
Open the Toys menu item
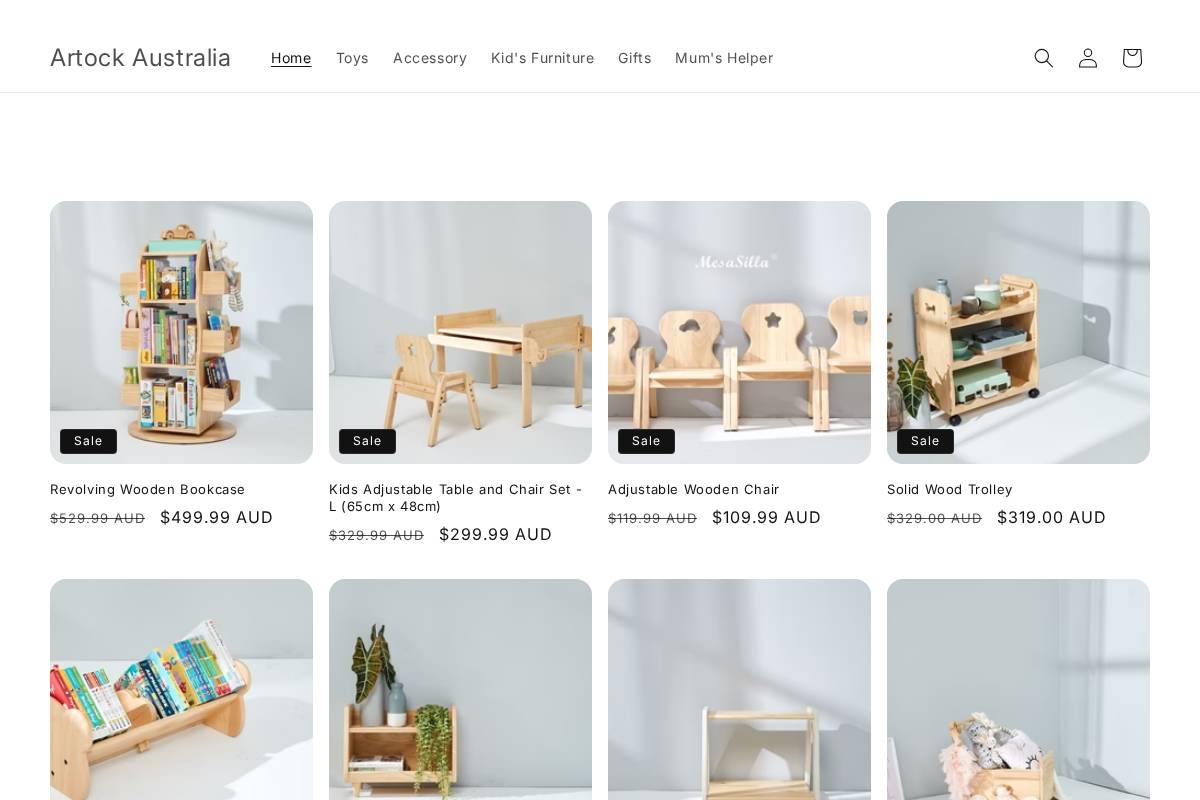coord(352,58)
